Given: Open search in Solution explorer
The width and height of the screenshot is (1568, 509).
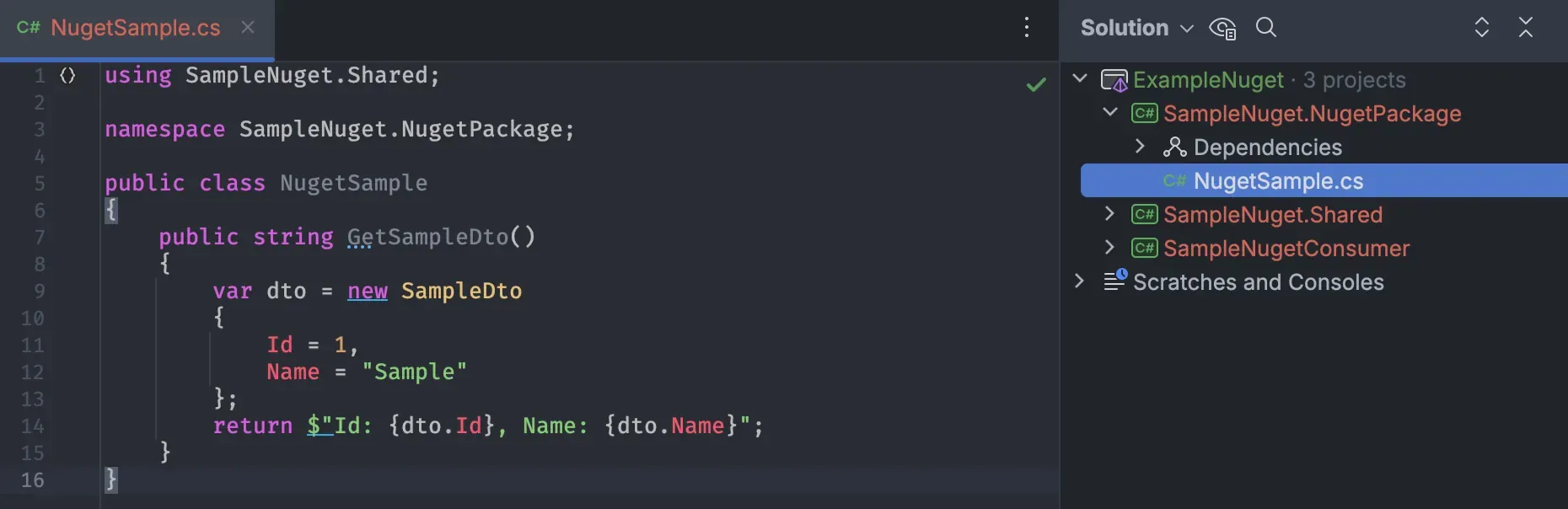Looking at the screenshot, I should (x=1266, y=27).
